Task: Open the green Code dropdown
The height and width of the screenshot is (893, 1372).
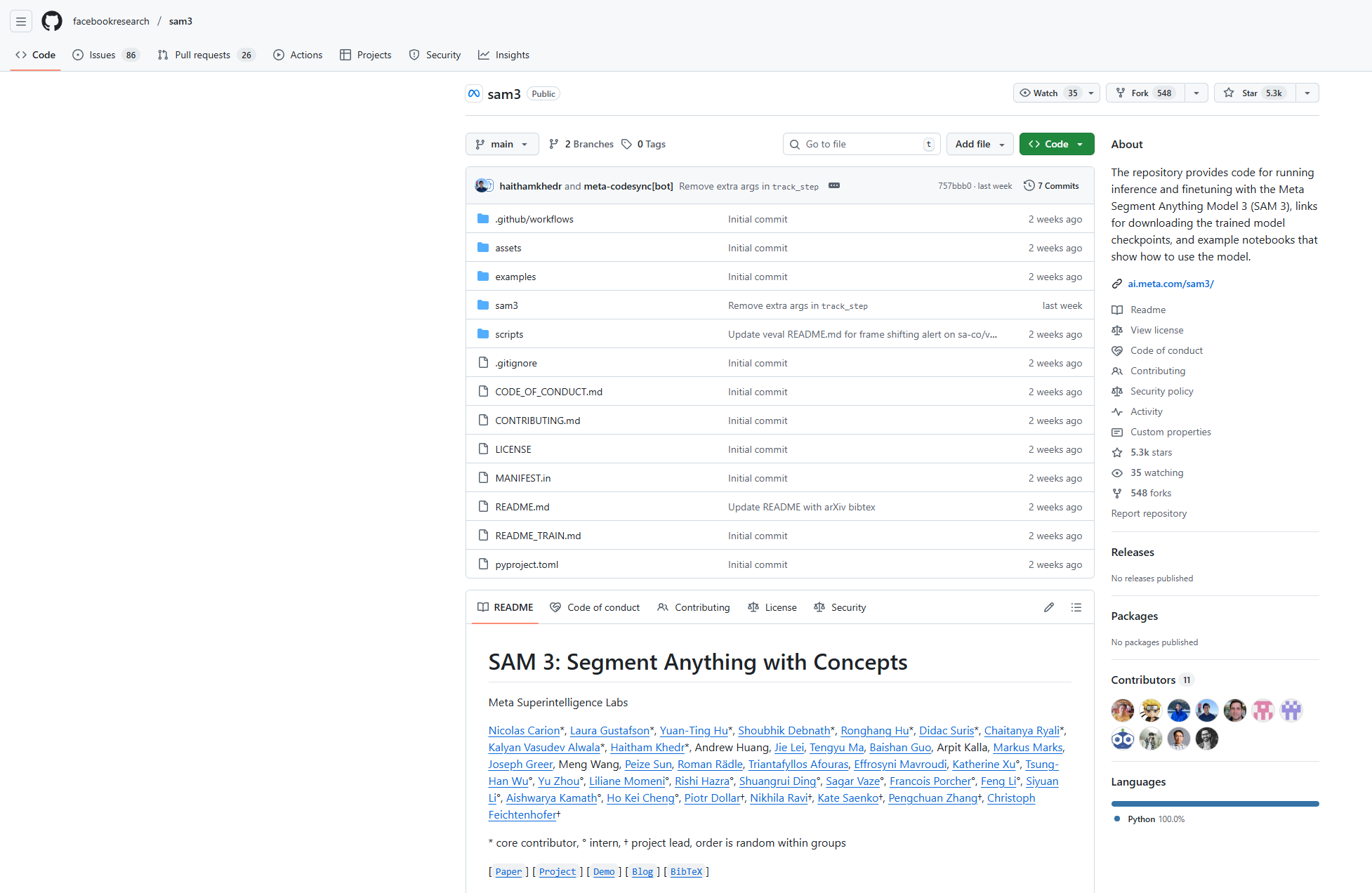Action: pyautogui.click(x=1056, y=144)
